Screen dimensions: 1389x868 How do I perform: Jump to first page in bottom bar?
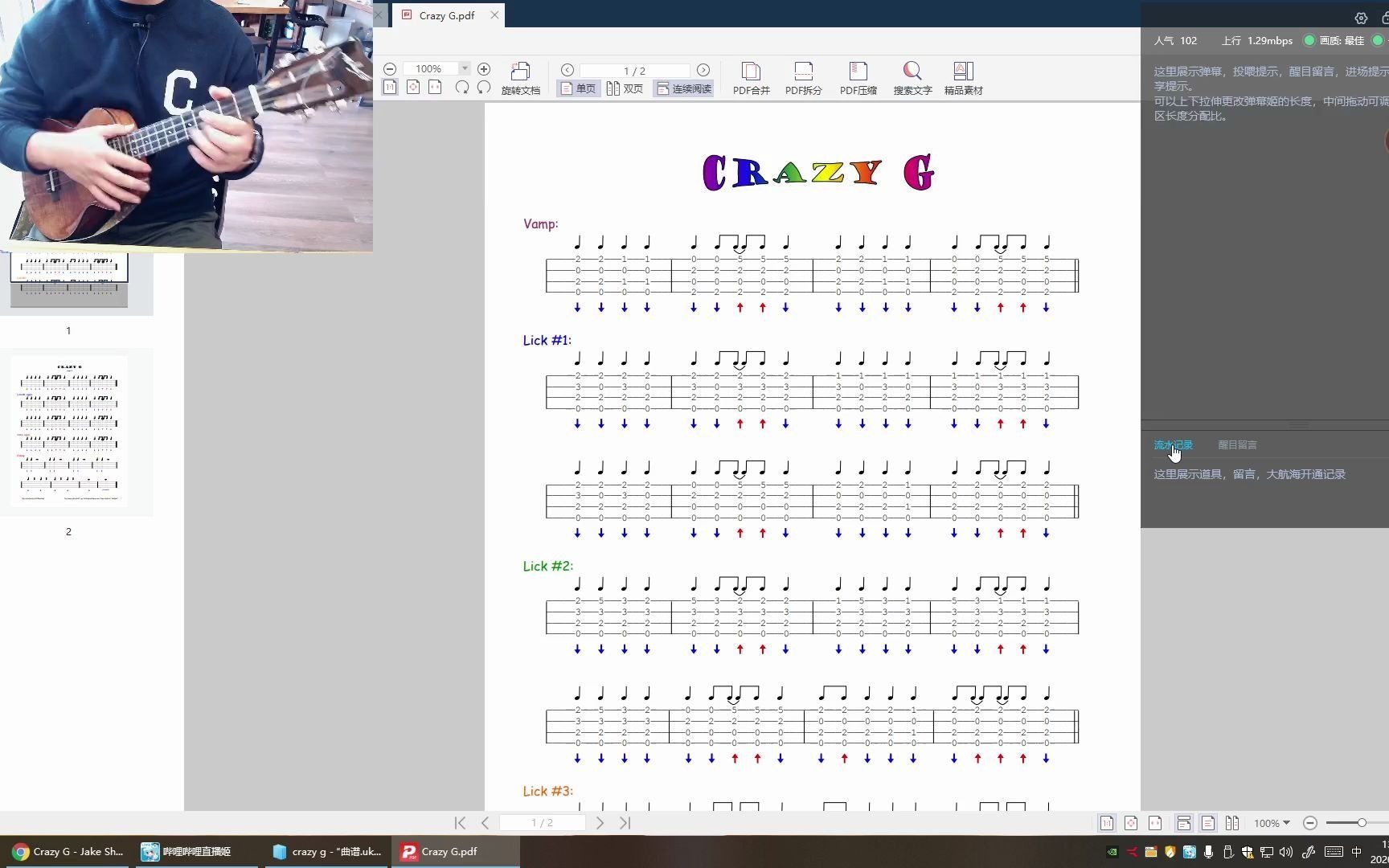click(460, 822)
